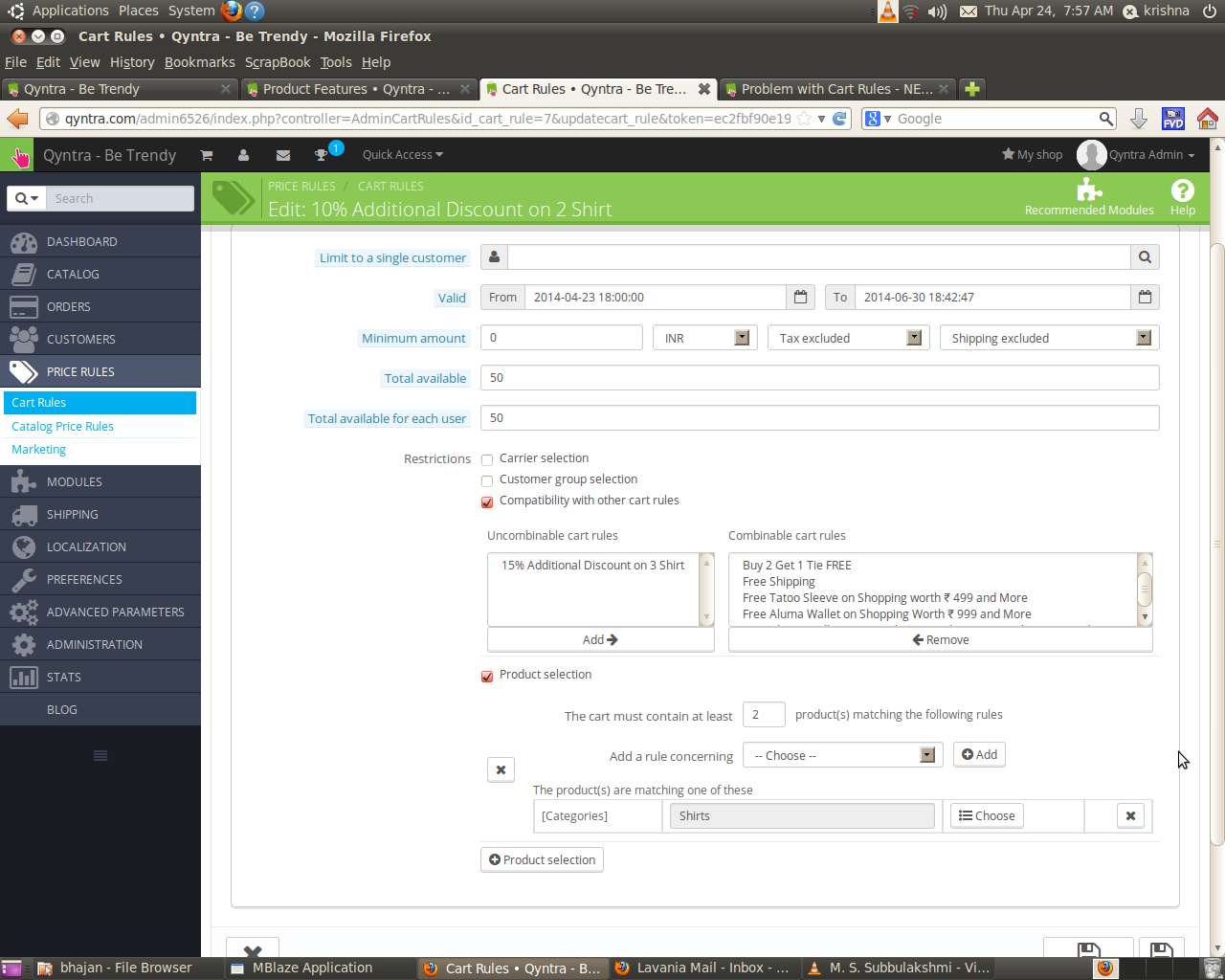1225x980 pixels.
Task: Open the customers person icon in header
Action: coord(243,155)
